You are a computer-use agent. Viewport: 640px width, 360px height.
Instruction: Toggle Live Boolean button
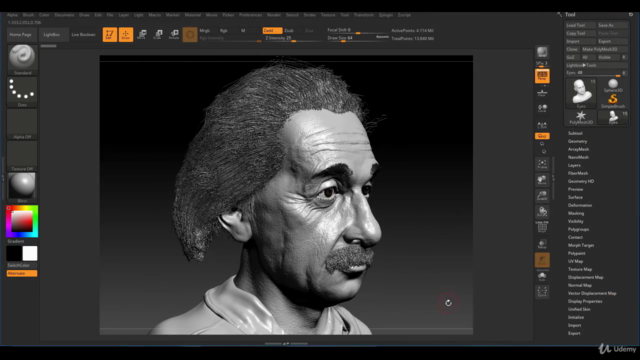click(x=83, y=35)
